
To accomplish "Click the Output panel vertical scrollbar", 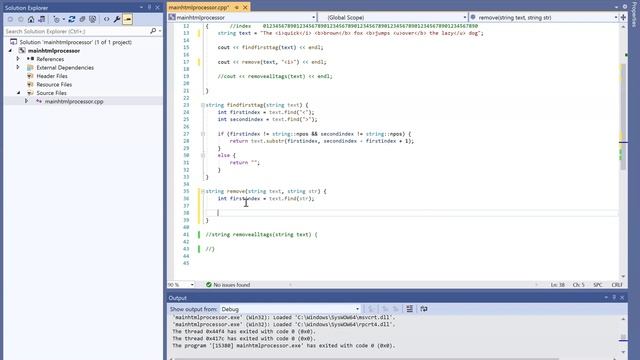I will 623,335.
